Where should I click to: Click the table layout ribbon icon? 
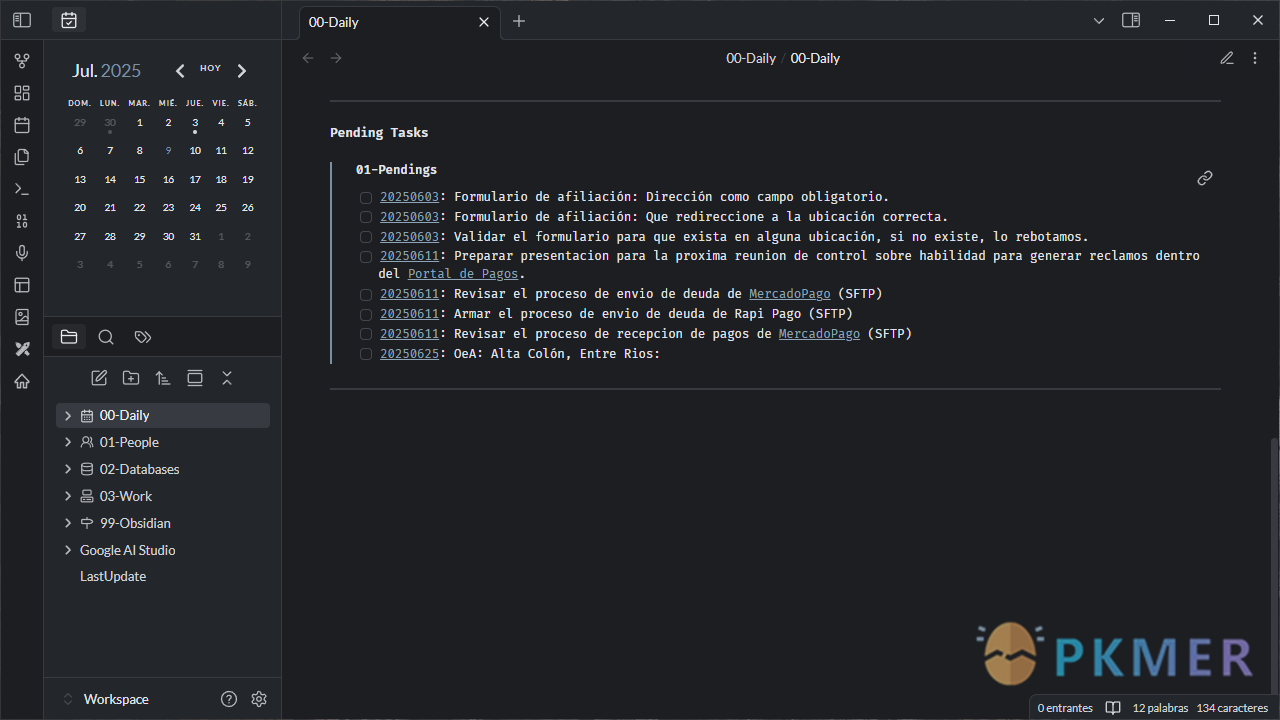click(x=22, y=285)
